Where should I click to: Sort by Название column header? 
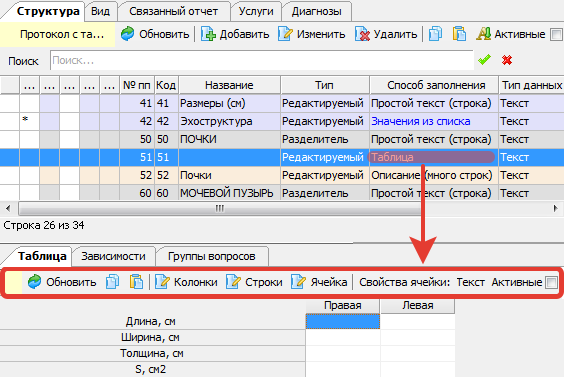pos(229,85)
